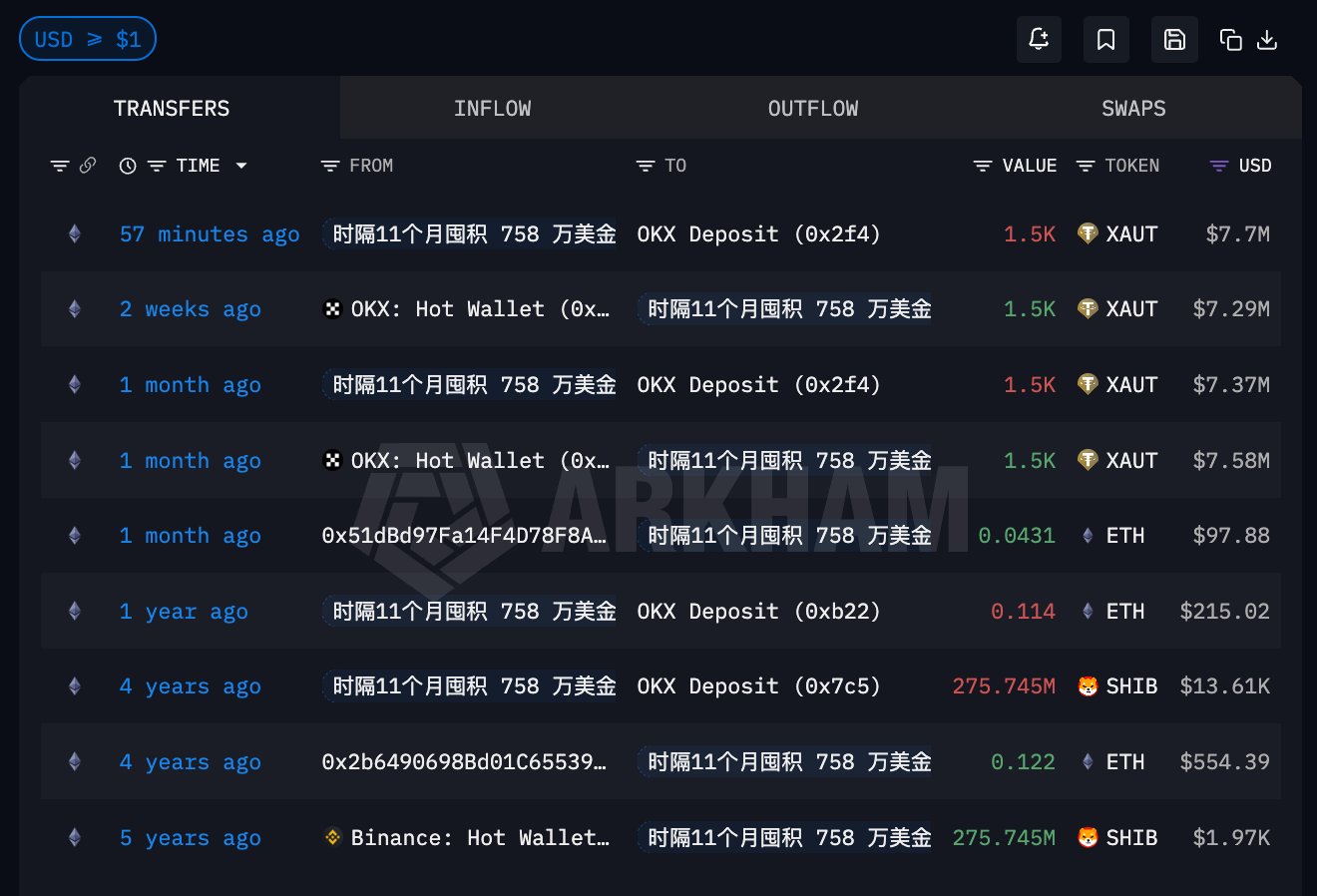Screen dimensions: 1317x896
Task: Open the chain filter icon in header
Action: pyautogui.click(x=60, y=166)
